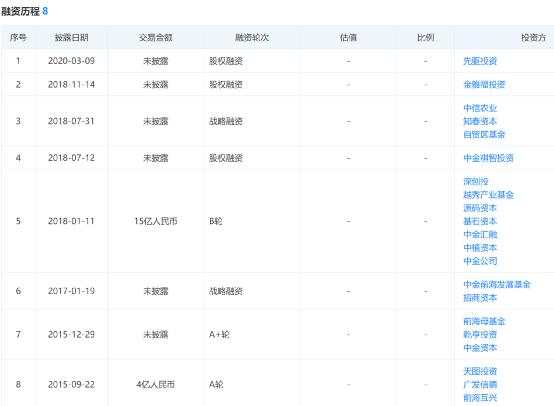554x406 pixels.
Task: Click the 中金汇融 investor link
Action: (x=480, y=235)
